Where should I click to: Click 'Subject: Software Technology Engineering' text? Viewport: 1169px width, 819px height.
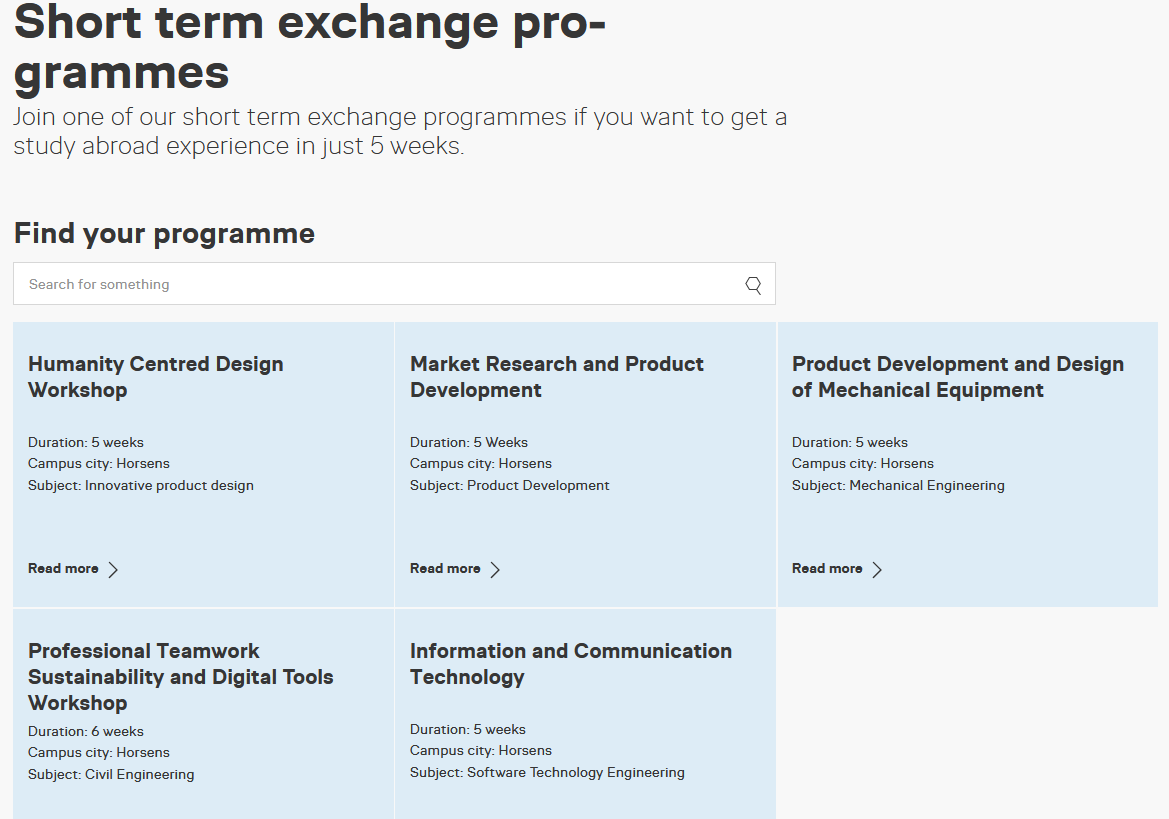point(547,773)
